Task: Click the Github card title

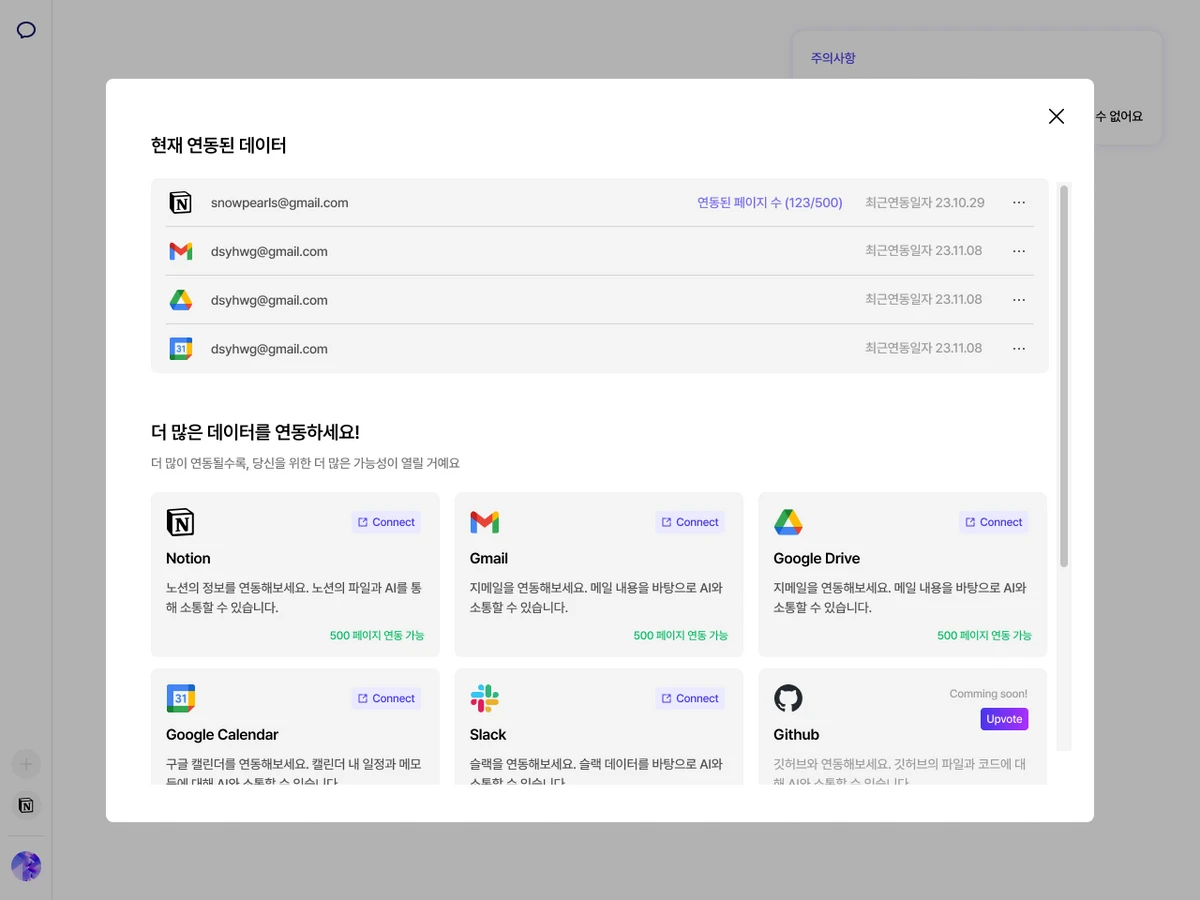Action: point(796,734)
